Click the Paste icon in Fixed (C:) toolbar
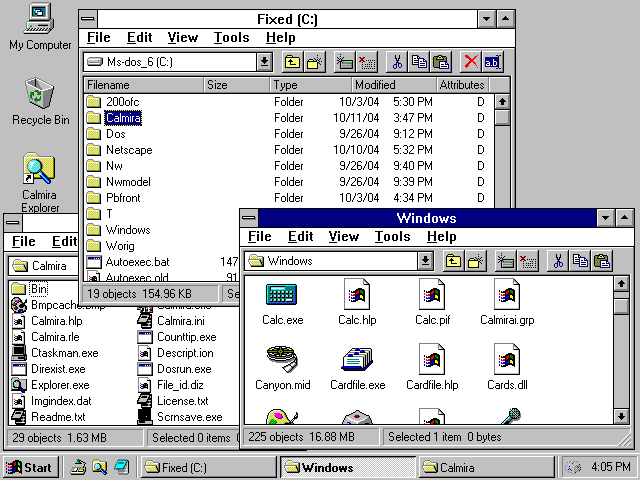 (x=441, y=62)
